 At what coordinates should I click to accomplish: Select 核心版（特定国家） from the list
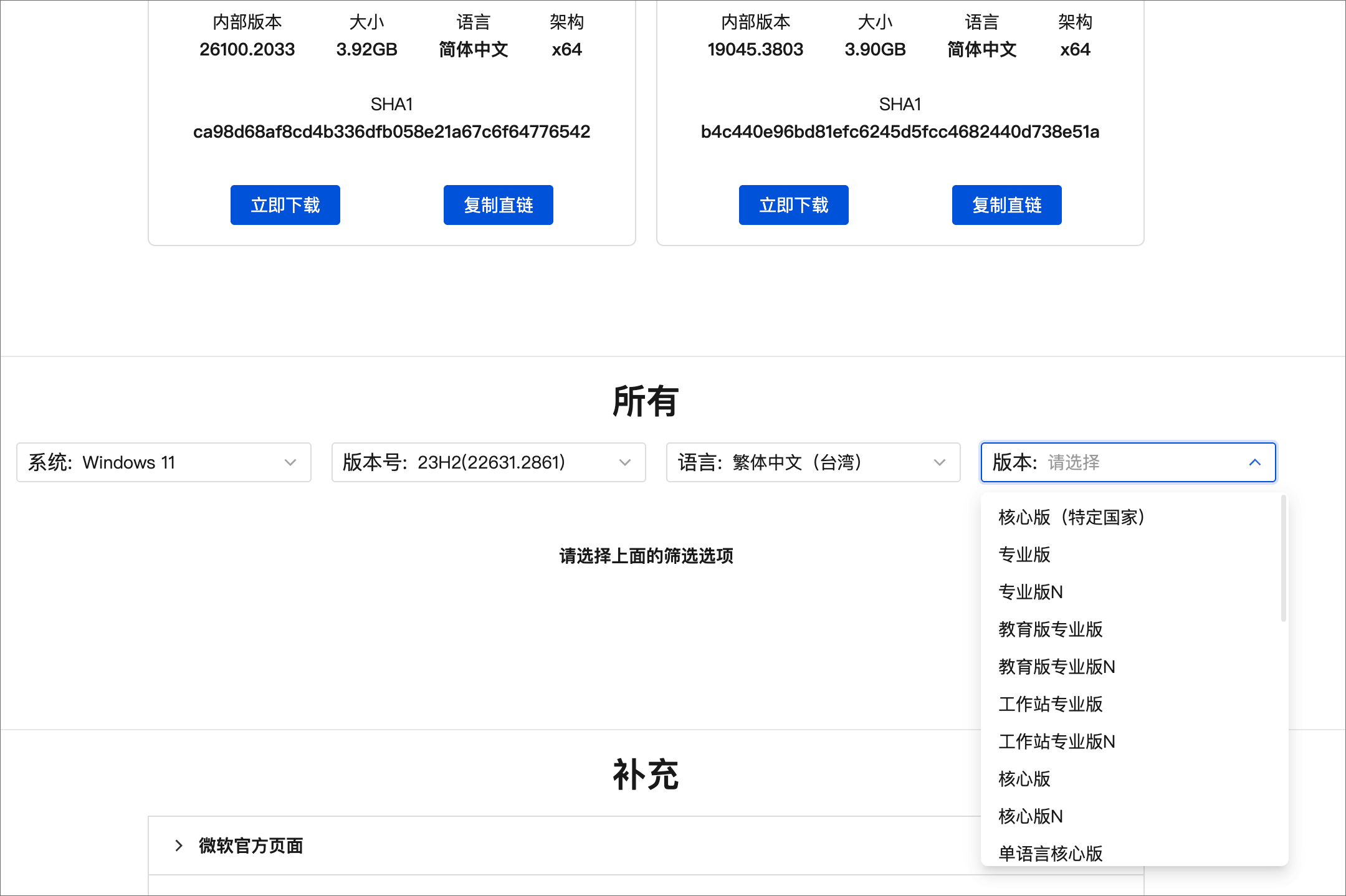point(1072,517)
